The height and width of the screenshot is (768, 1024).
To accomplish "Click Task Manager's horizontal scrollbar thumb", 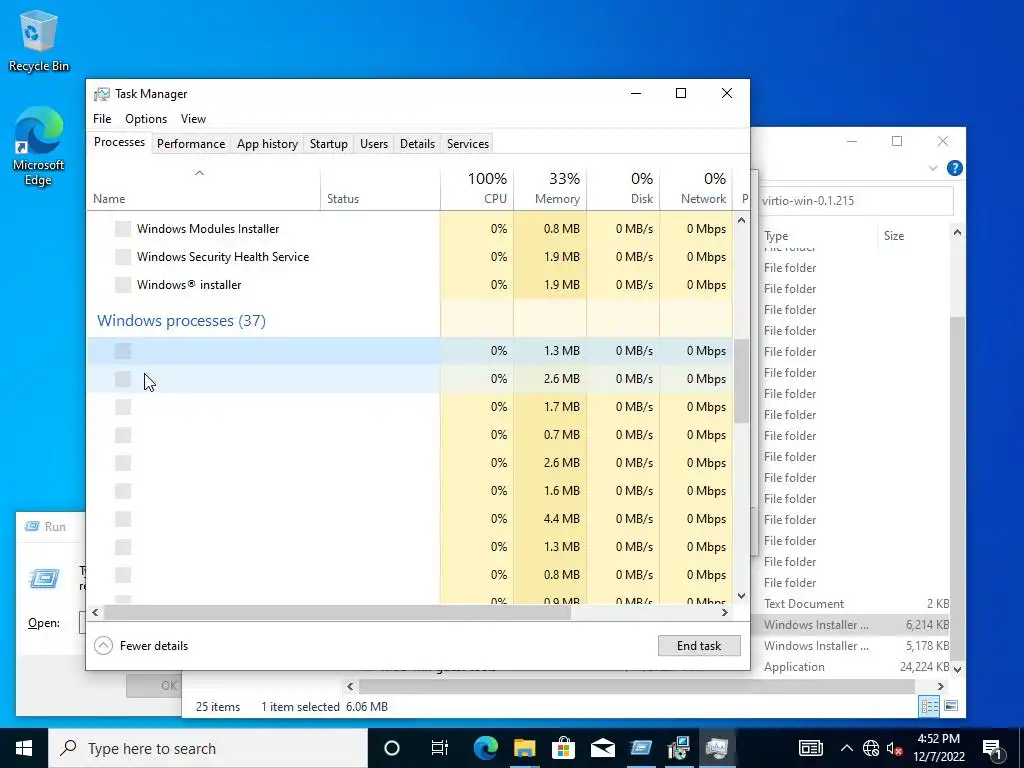I will [x=337, y=612].
